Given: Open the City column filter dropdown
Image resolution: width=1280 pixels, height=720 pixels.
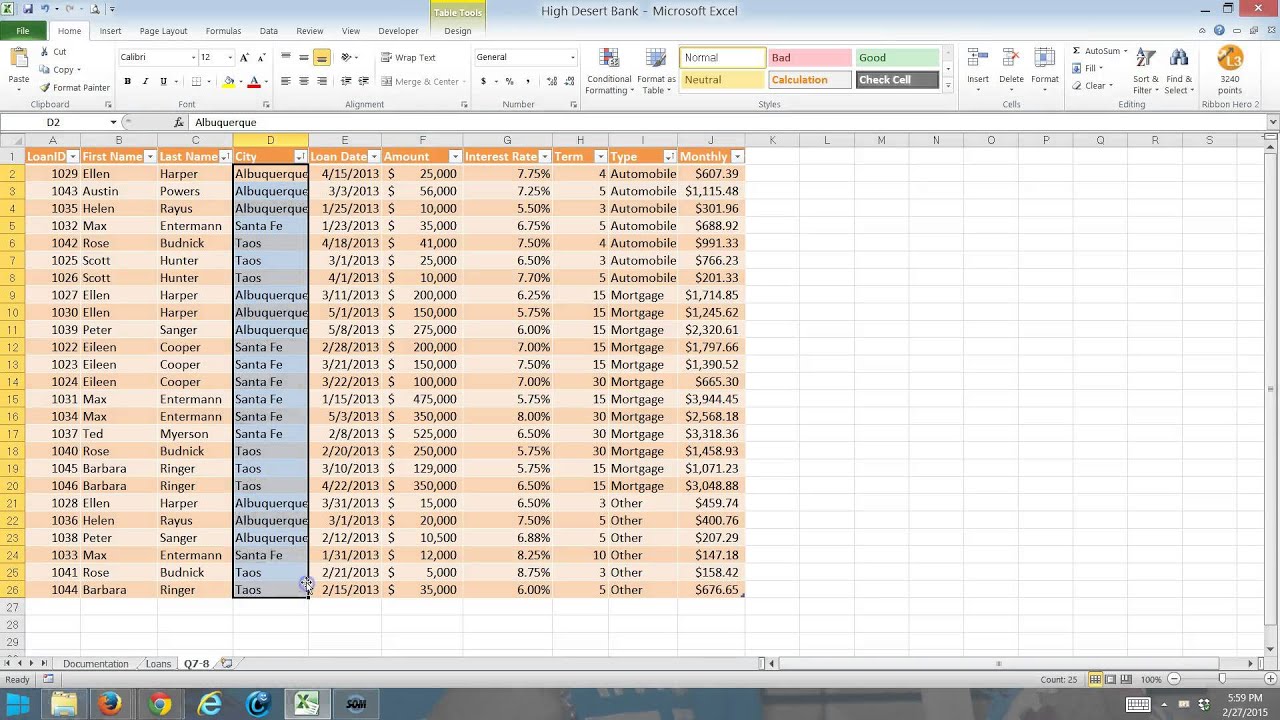Looking at the screenshot, I should [300, 157].
